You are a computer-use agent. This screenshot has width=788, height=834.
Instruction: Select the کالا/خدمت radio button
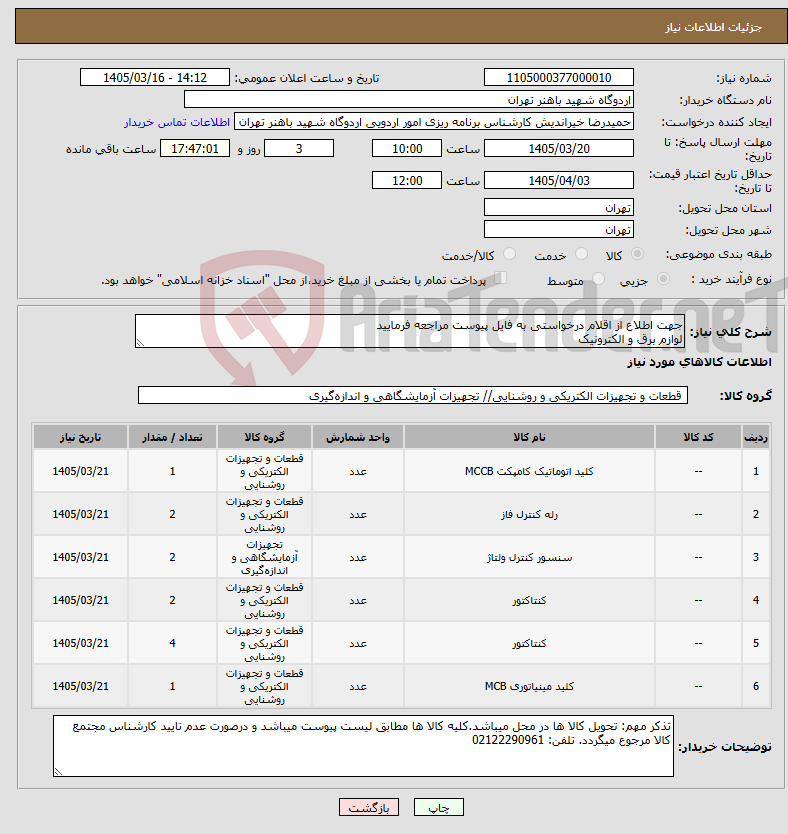pyautogui.click(x=509, y=254)
